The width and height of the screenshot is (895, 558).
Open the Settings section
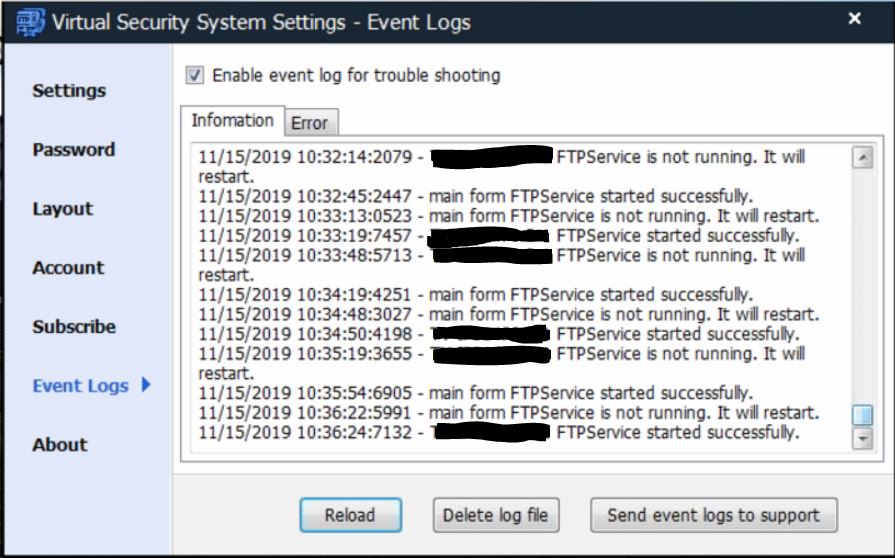69,91
